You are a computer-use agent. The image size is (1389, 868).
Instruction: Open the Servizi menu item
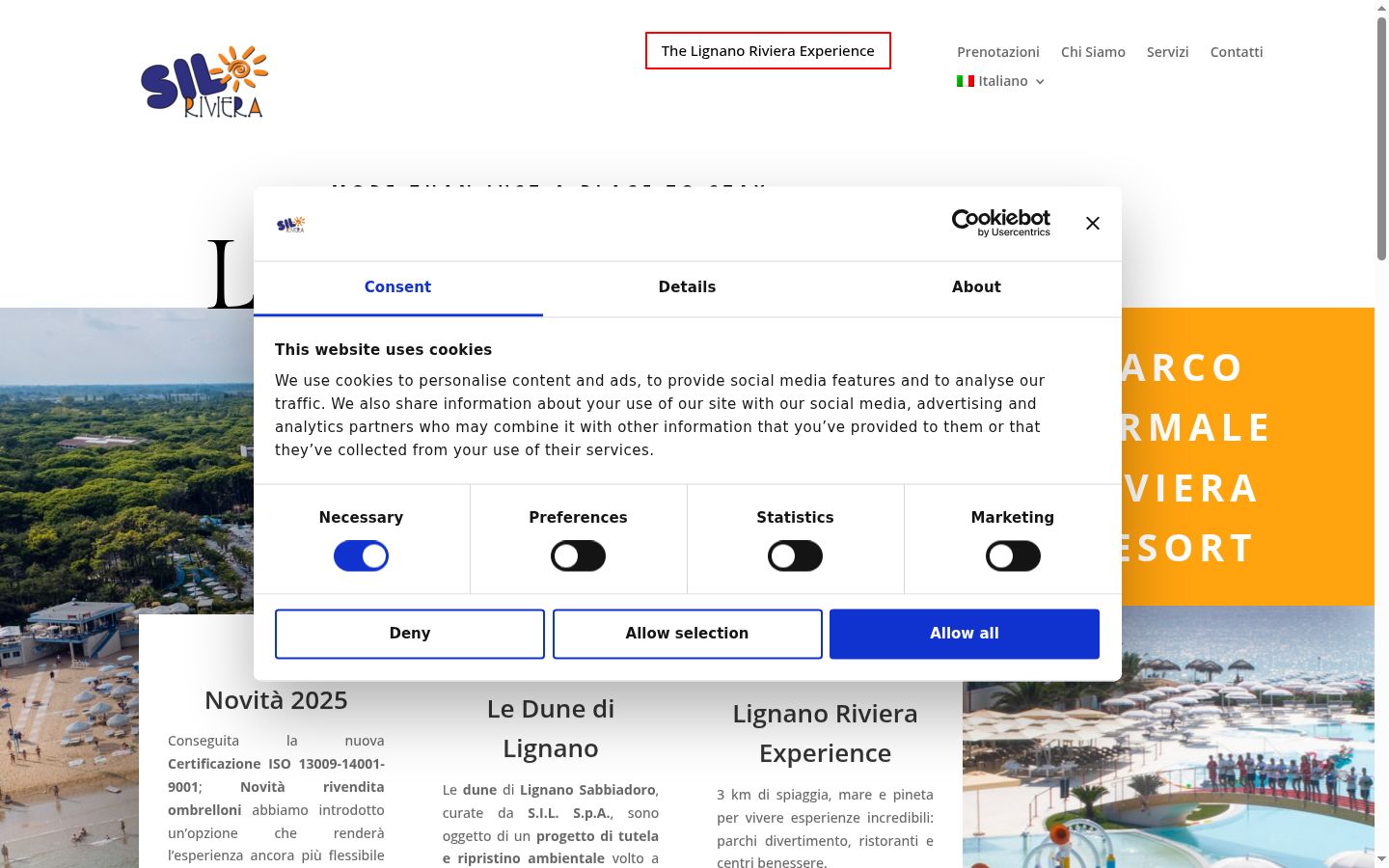pos(1167,52)
